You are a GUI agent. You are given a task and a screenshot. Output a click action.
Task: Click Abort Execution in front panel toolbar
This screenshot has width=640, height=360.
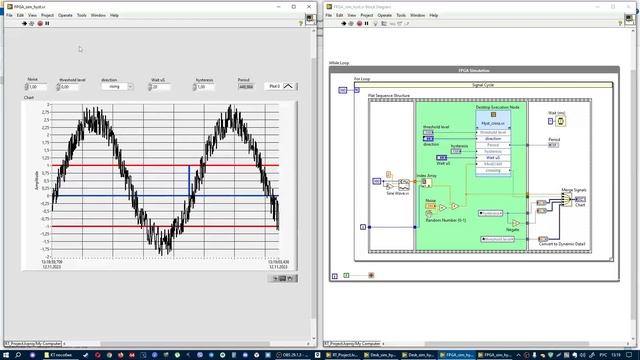pyautogui.click(x=40, y=24)
